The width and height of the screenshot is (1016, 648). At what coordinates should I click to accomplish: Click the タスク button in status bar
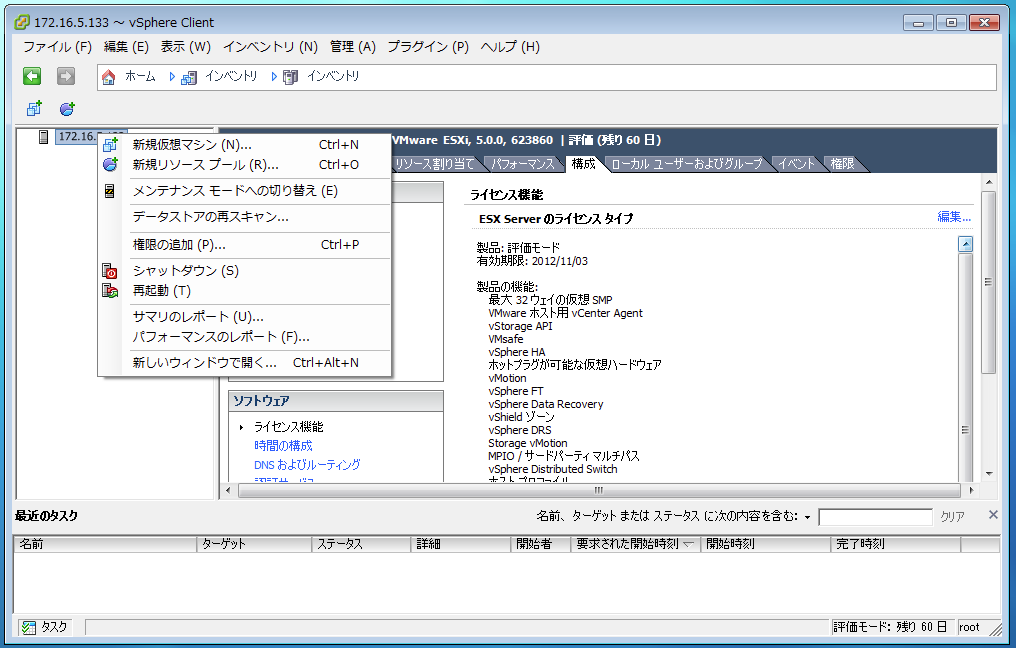pos(45,627)
